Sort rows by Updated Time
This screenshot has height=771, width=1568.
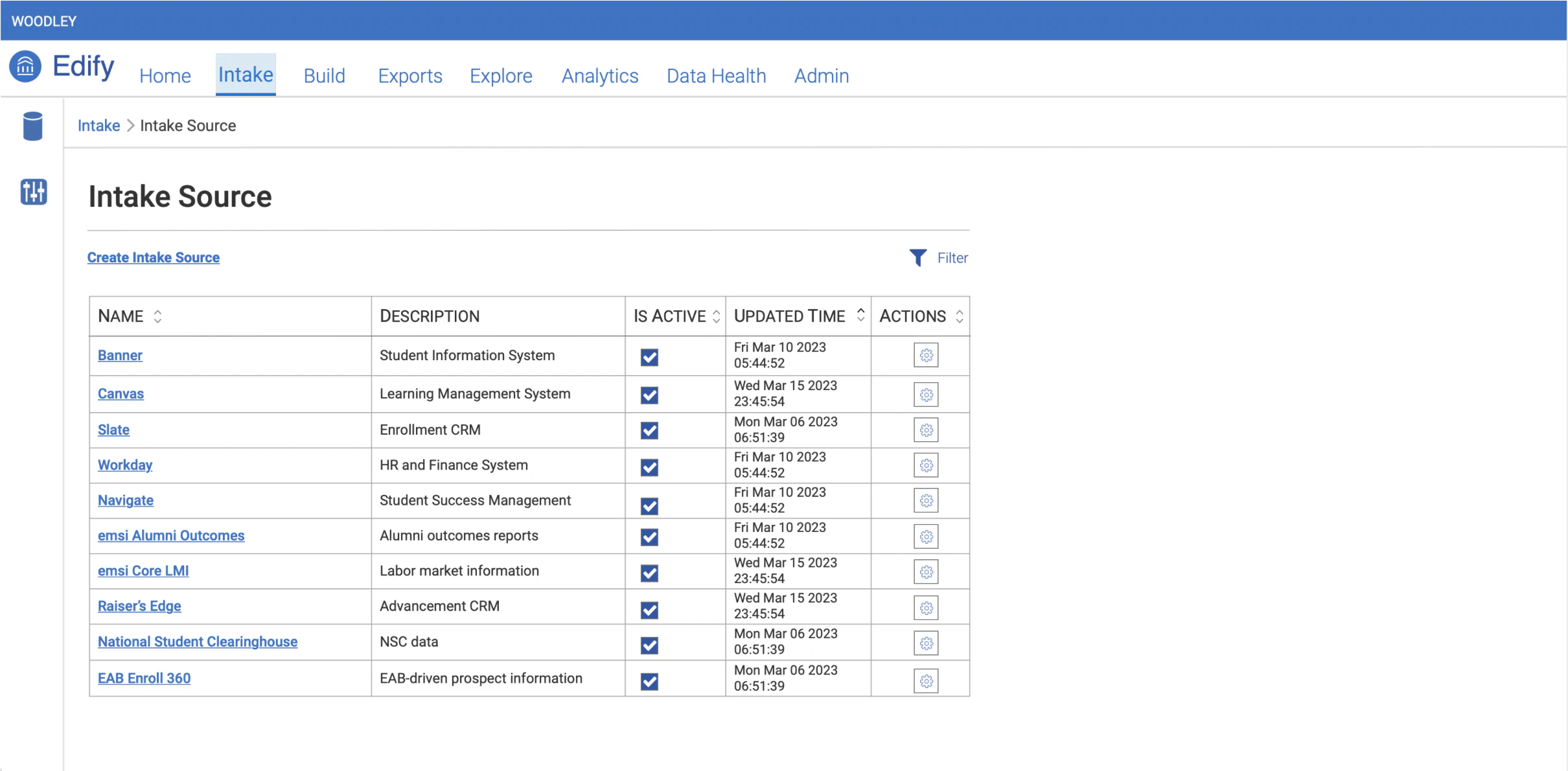[x=860, y=316]
